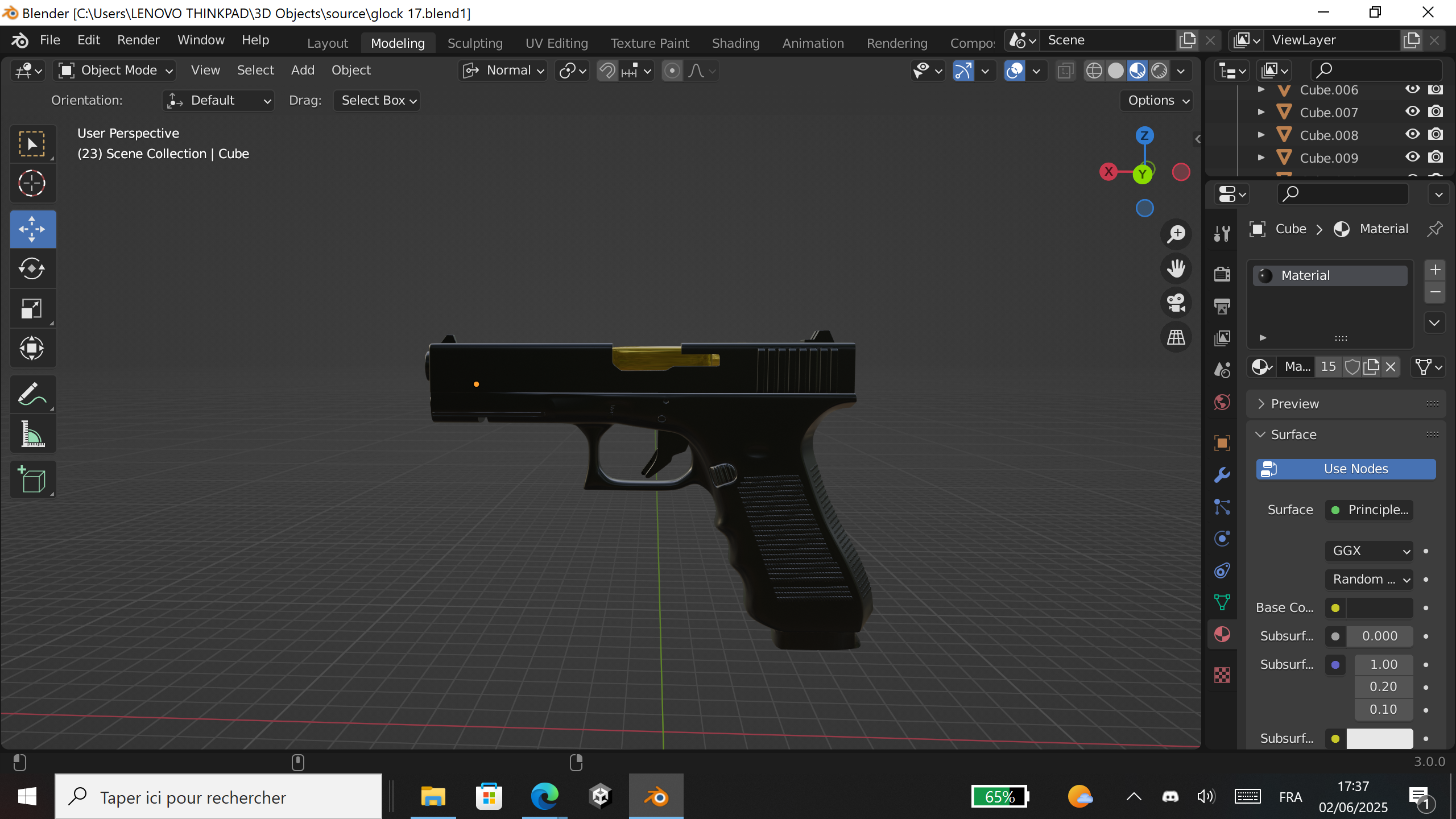Open the Physics properties tab

[1222, 538]
